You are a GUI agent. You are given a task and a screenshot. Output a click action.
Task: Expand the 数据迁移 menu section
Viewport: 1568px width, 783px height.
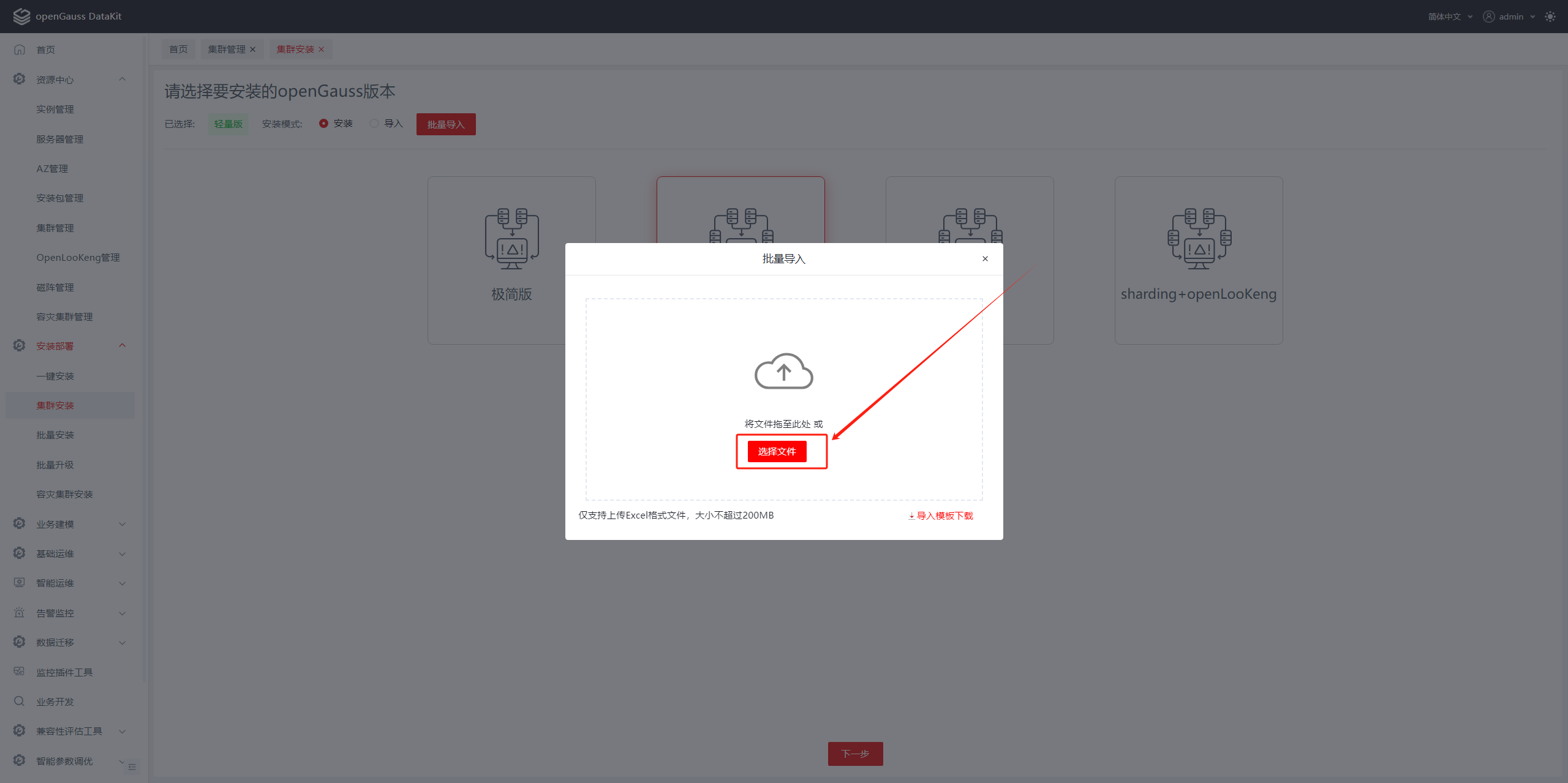click(x=122, y=642)
